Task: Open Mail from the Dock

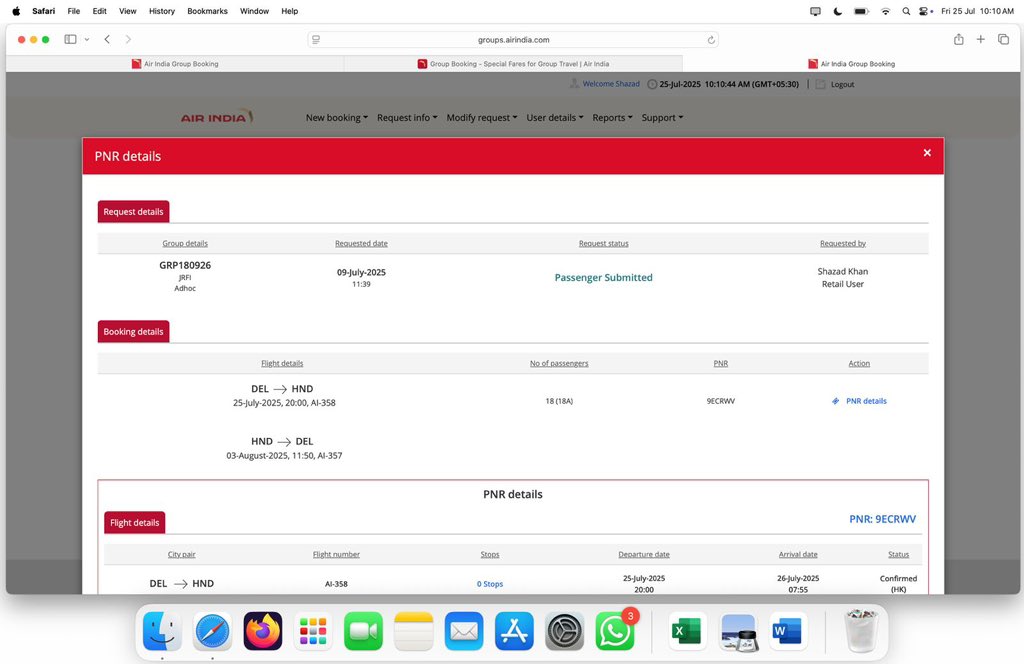Action: (x=464, y=631)
